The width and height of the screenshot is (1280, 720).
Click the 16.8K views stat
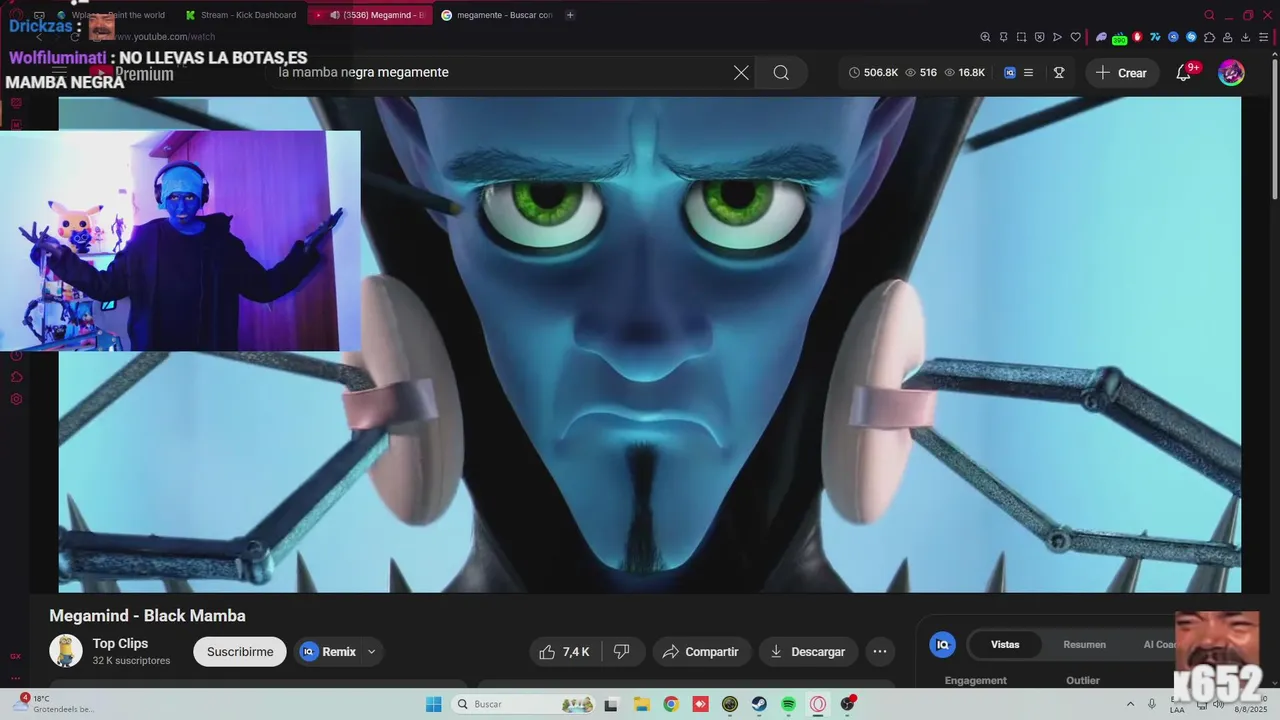[965, 72]
